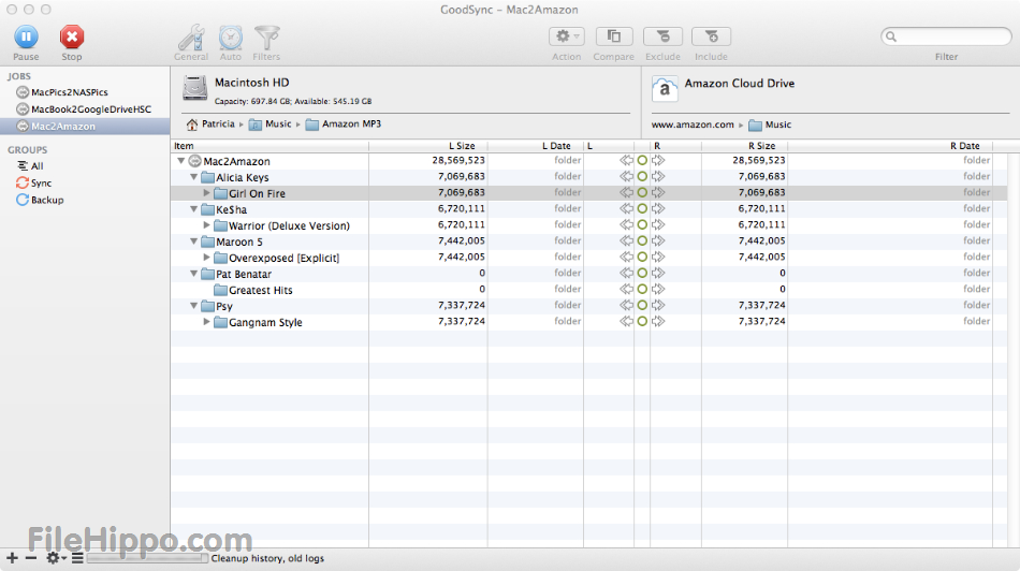Screen dimensions: 1020x571
Task: Set left-arrow direction for Alicia Keys row
Action: pyautogui.click(x=626, y=176)
